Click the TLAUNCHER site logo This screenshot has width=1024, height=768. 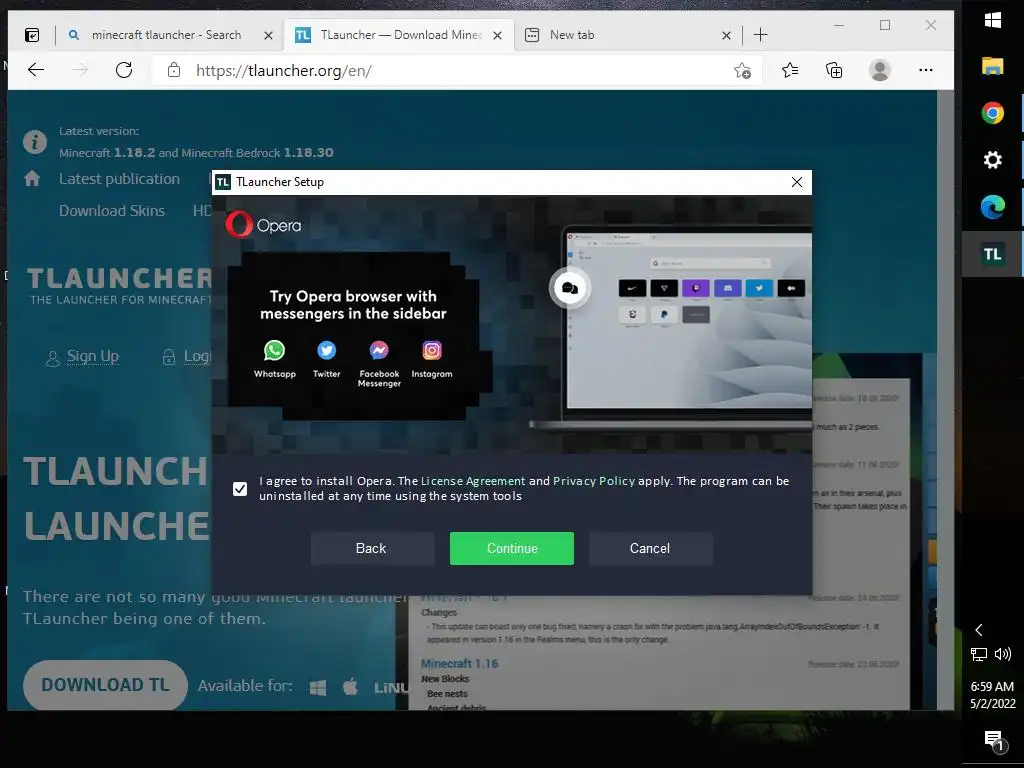pyautogui.click(x=120, y=285)
